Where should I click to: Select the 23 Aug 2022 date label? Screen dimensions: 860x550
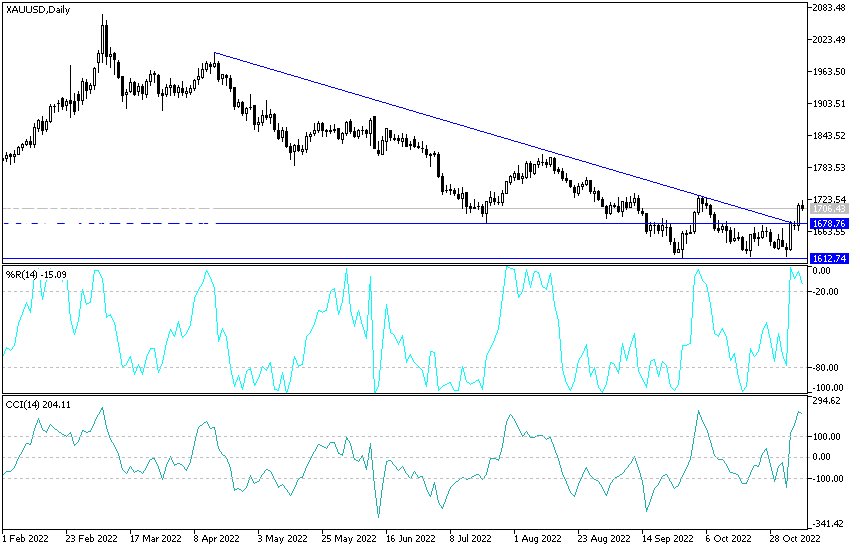[x=604, y=538]
